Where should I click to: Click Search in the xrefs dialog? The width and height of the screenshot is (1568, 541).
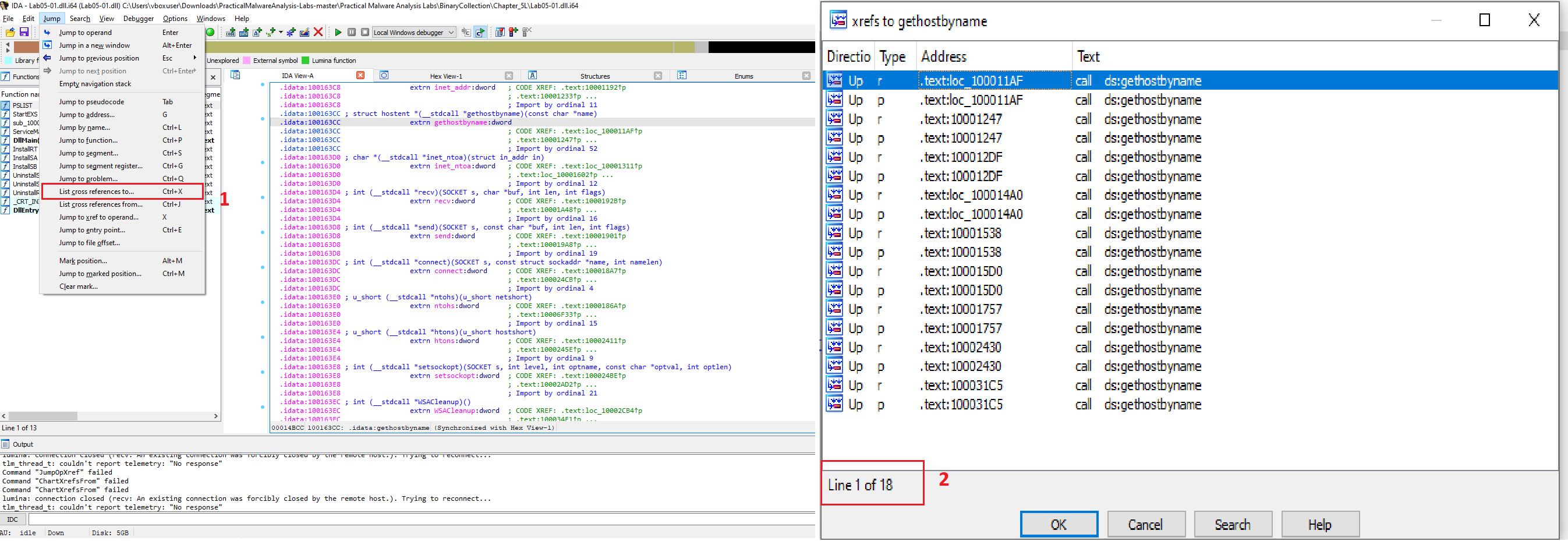[1232, 524]
